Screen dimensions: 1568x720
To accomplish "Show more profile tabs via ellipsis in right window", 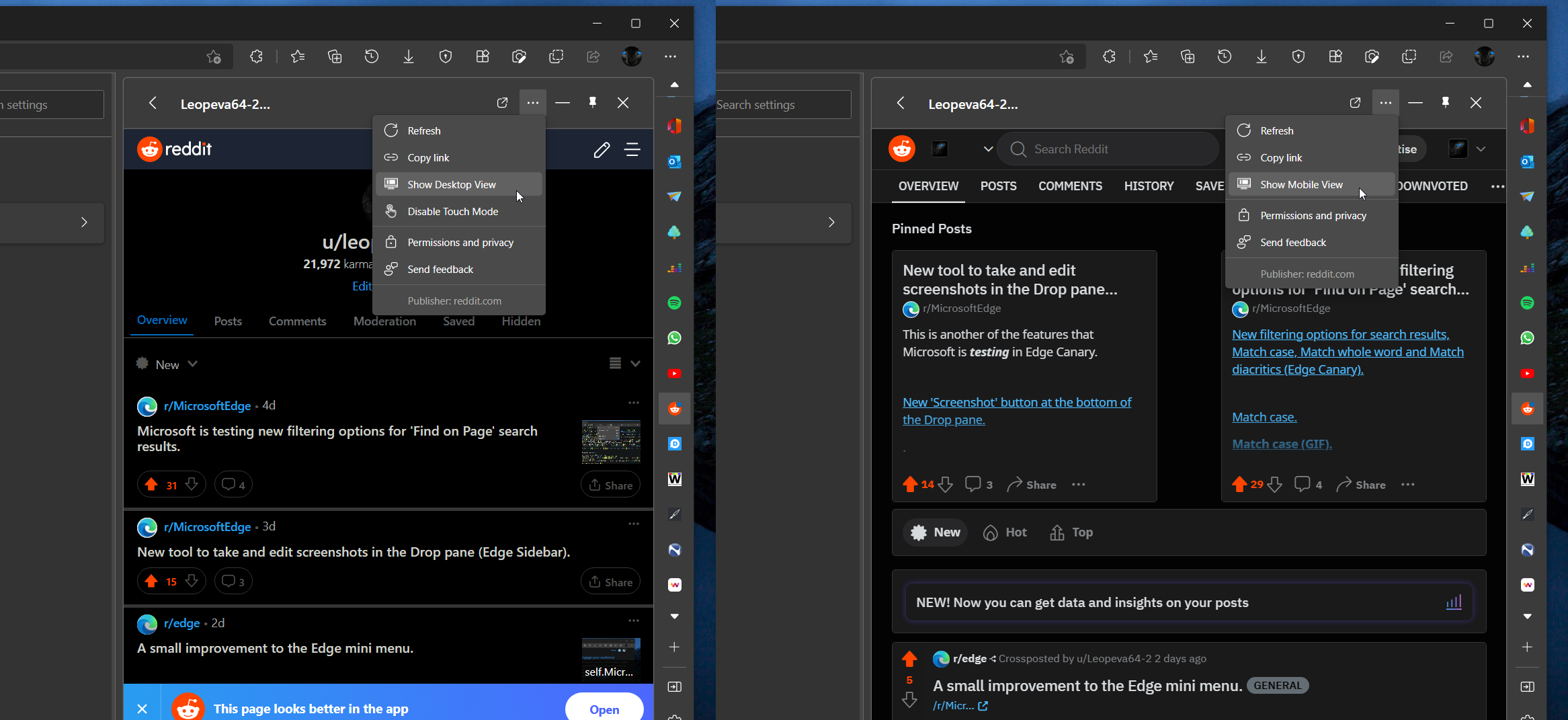I will tap(1497, 186).
